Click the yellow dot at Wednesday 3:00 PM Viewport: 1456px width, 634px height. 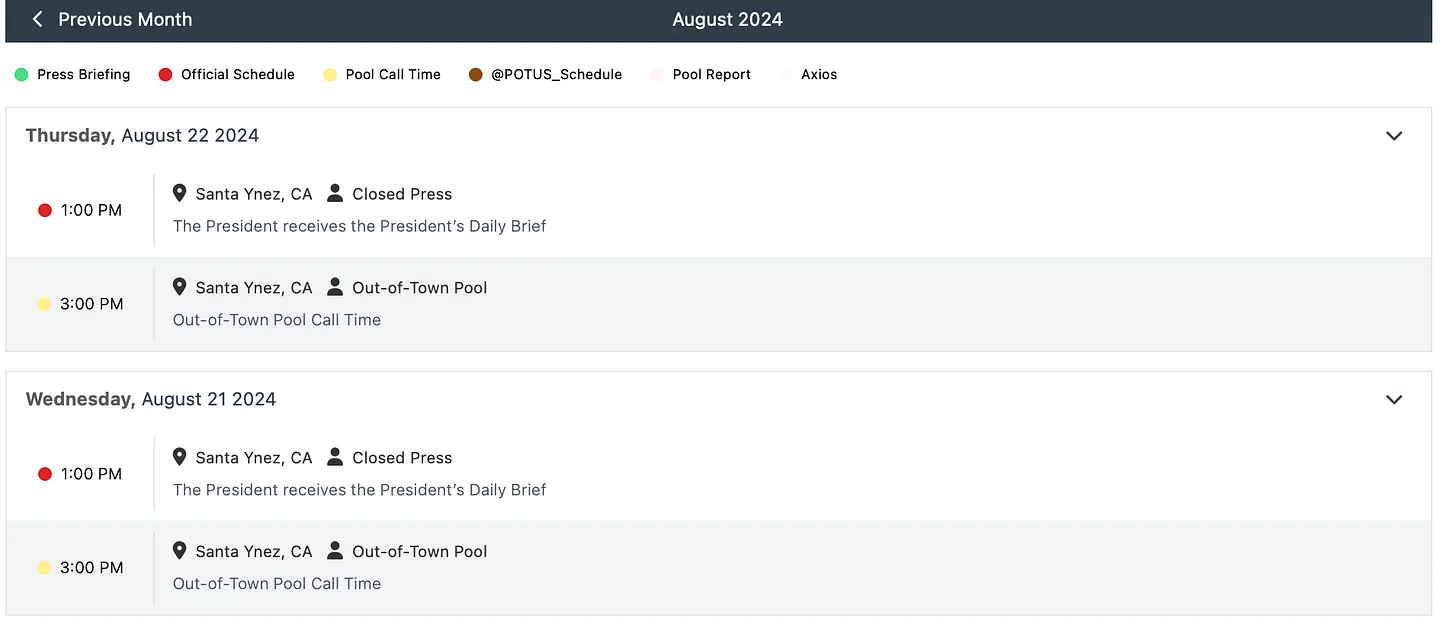click(x=44, y=568)
